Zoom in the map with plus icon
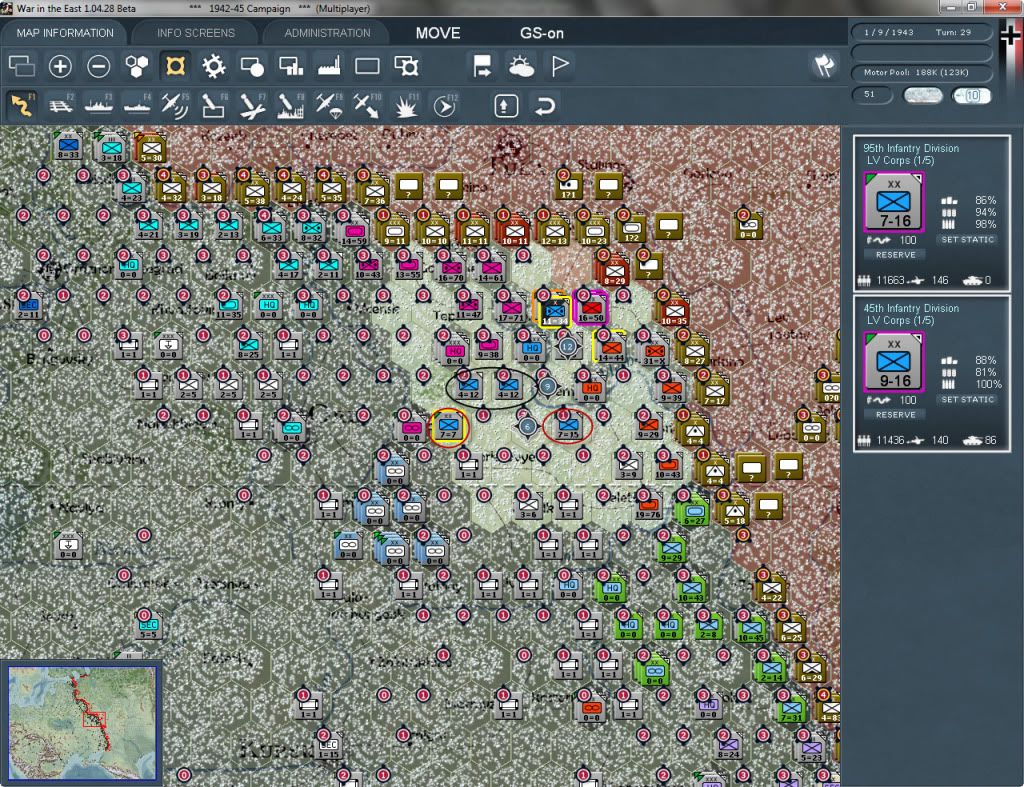The height and width of the screenshot is (787, 1024). click(60, 66)
